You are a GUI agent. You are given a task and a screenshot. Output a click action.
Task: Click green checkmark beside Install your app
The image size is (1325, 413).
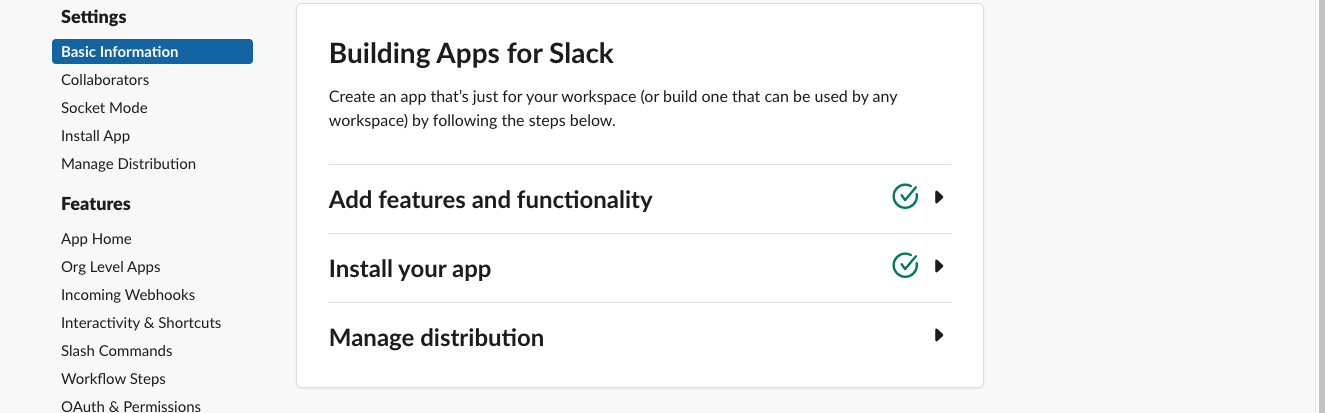(905, 266)
